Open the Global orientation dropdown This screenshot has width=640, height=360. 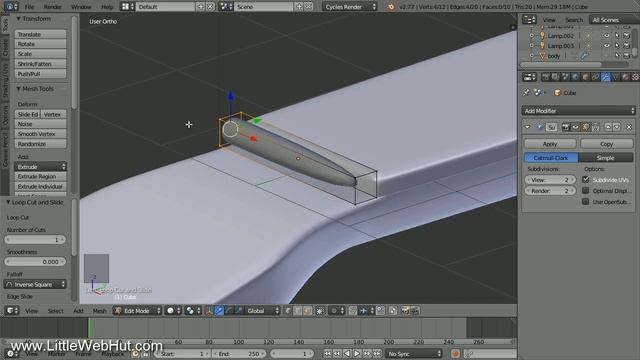tap(262, 311)
